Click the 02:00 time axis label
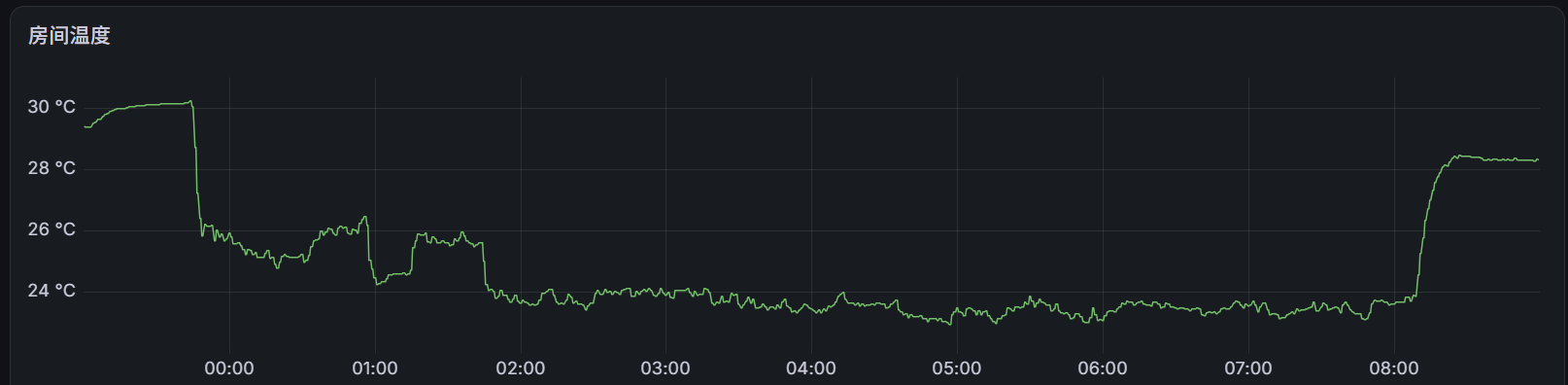Viewport: 1568px width, 385px height. [x=521, y=368]
